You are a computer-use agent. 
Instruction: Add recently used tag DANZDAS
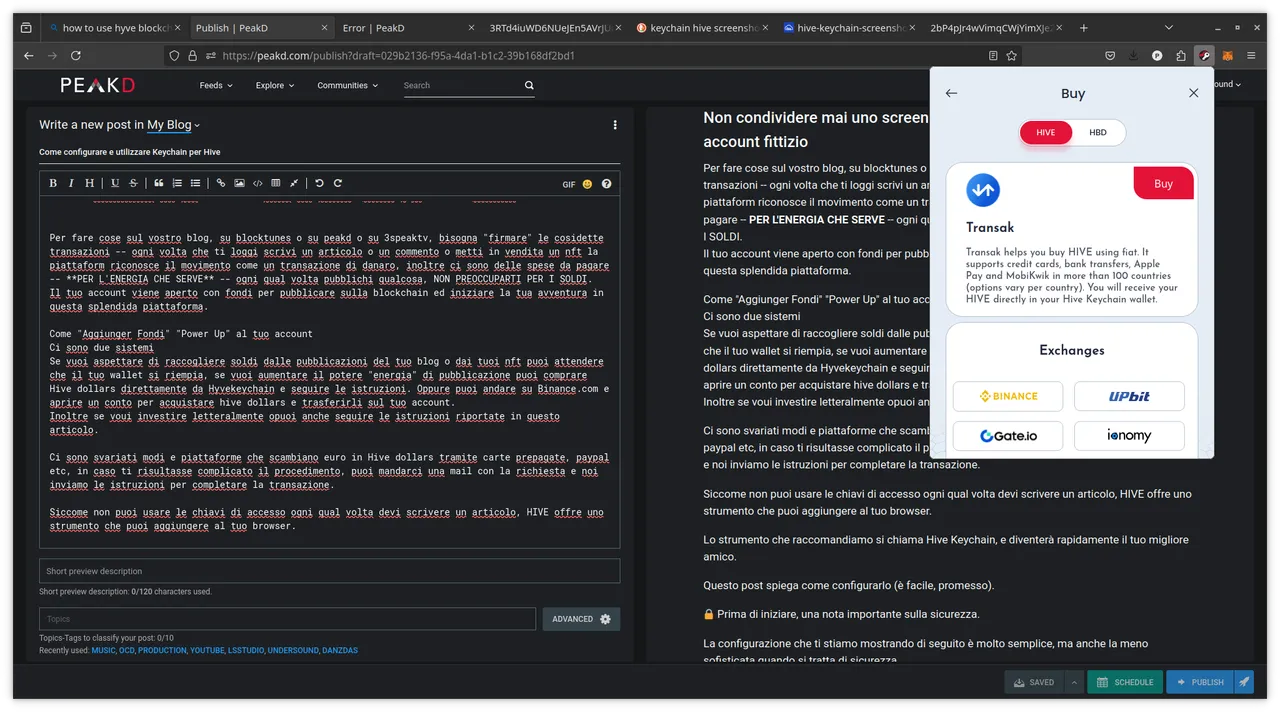[x=339, y=650]
